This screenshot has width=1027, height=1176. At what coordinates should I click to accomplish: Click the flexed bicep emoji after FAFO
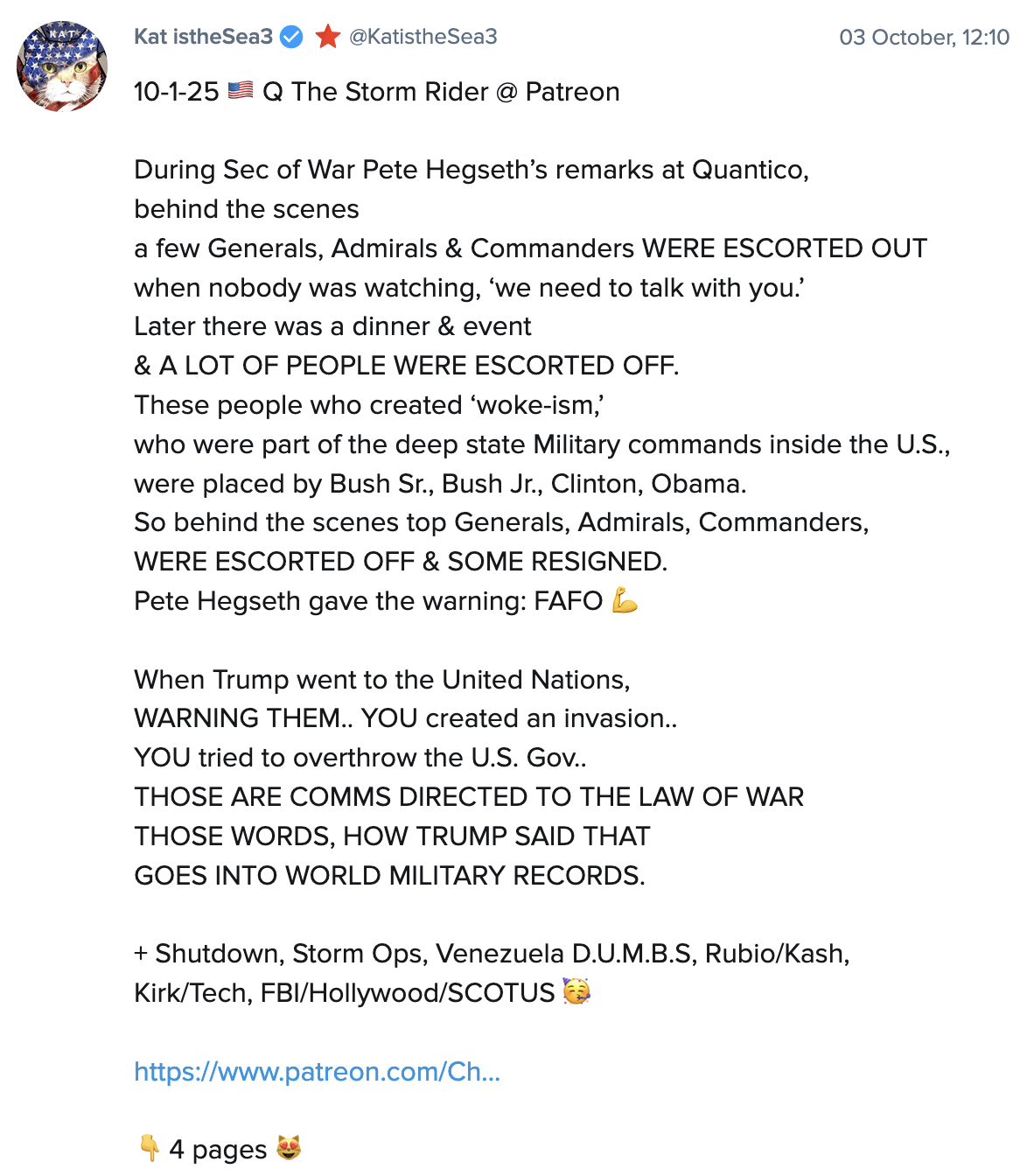coord(625,601)
